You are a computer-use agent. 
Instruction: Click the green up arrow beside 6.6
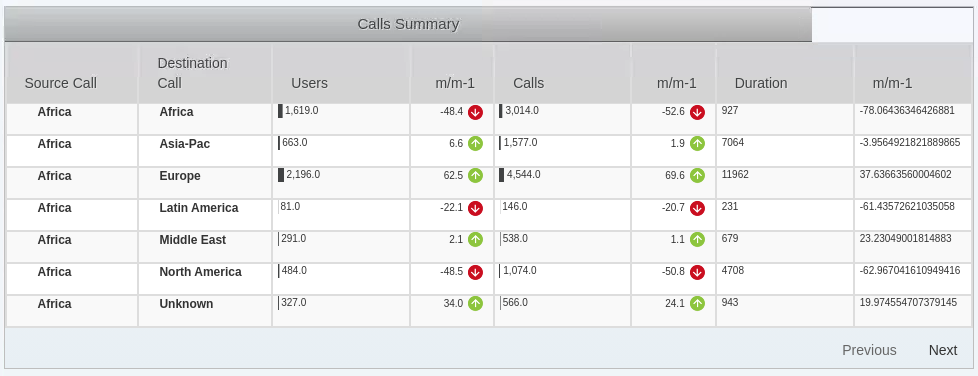[x=475, y=143]
